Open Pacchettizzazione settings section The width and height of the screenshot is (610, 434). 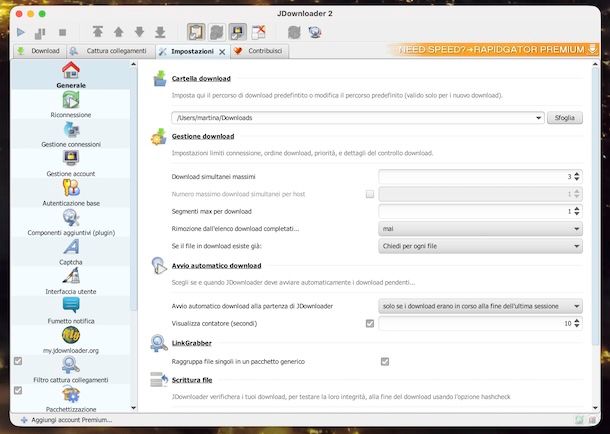coord(71,399)
